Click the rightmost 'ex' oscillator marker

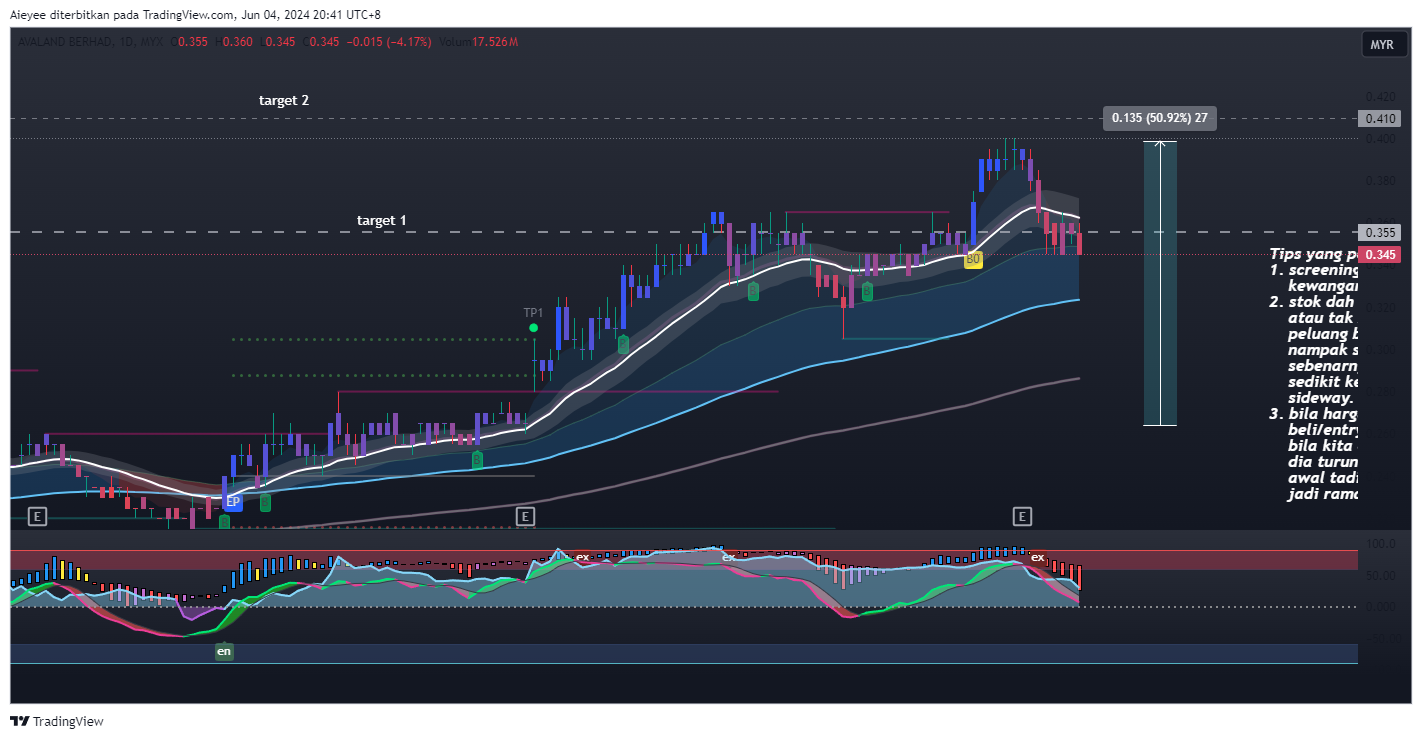[1038, 557]
